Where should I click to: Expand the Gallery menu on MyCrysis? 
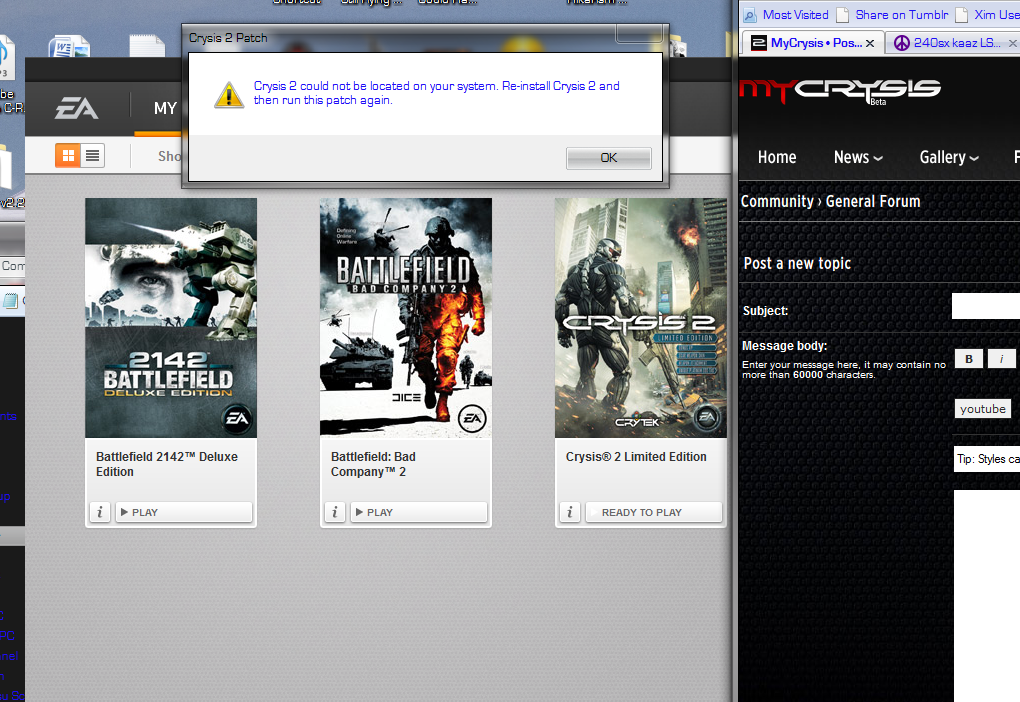click(x=949, y=157)
